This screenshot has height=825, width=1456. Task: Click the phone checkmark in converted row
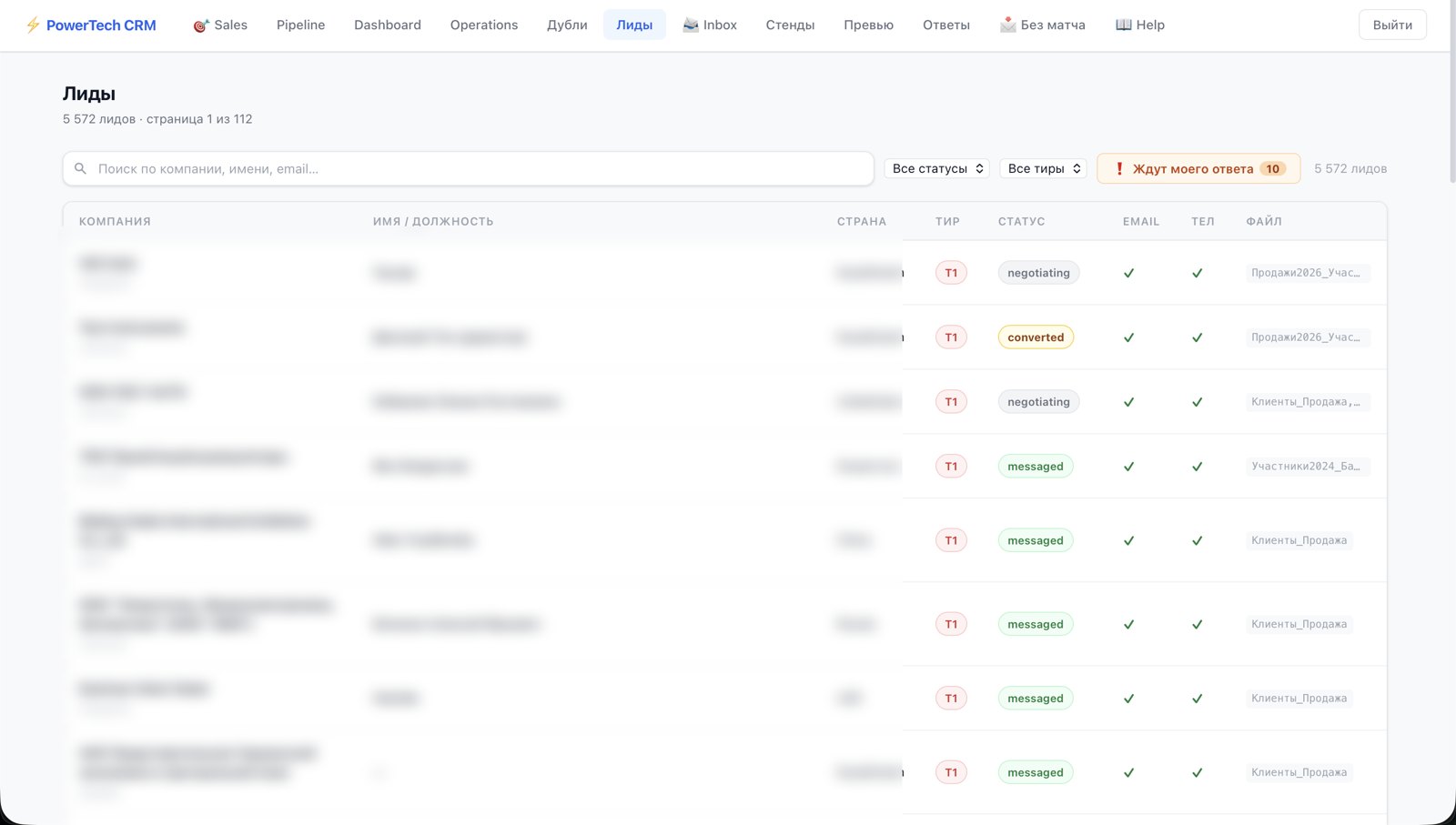(x=1198, y=337)
